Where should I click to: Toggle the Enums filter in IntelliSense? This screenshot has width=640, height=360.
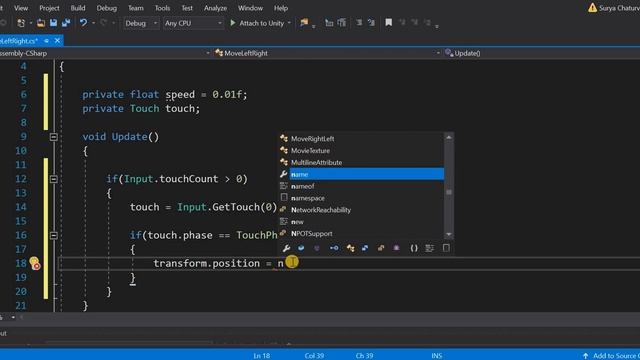[x=381, y=248]
